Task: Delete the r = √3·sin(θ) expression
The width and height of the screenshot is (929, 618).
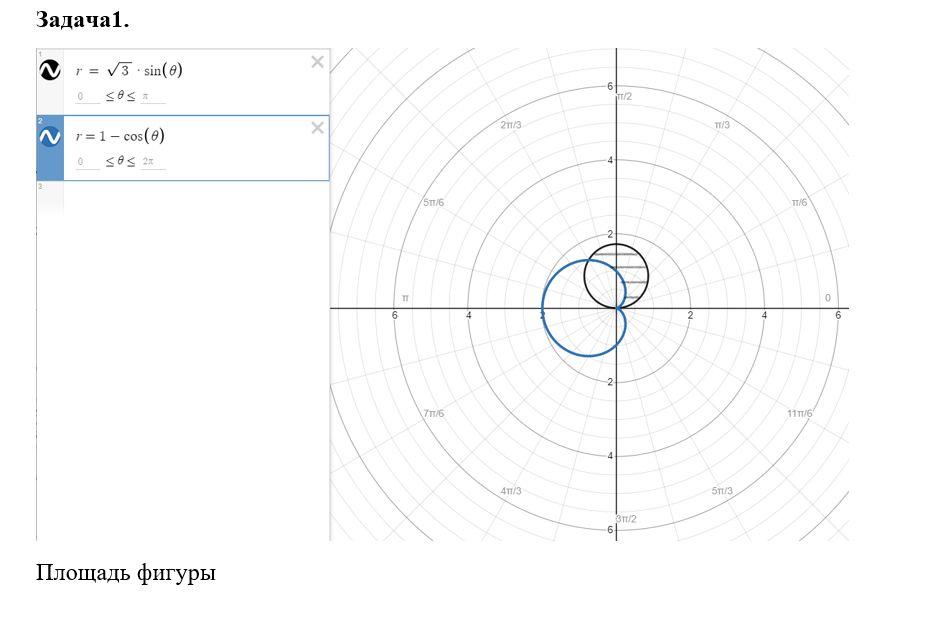Action: 317,62
